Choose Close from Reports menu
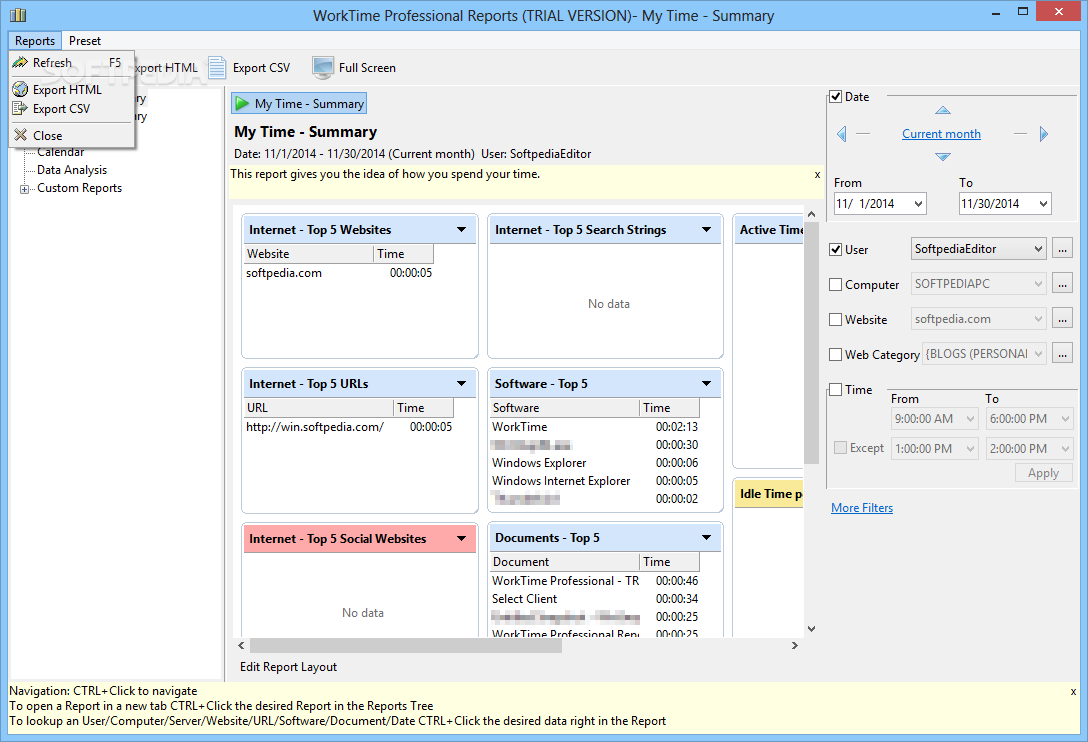Image resolution: width=1088 pixels, height=742 pixels. point(71,135)
